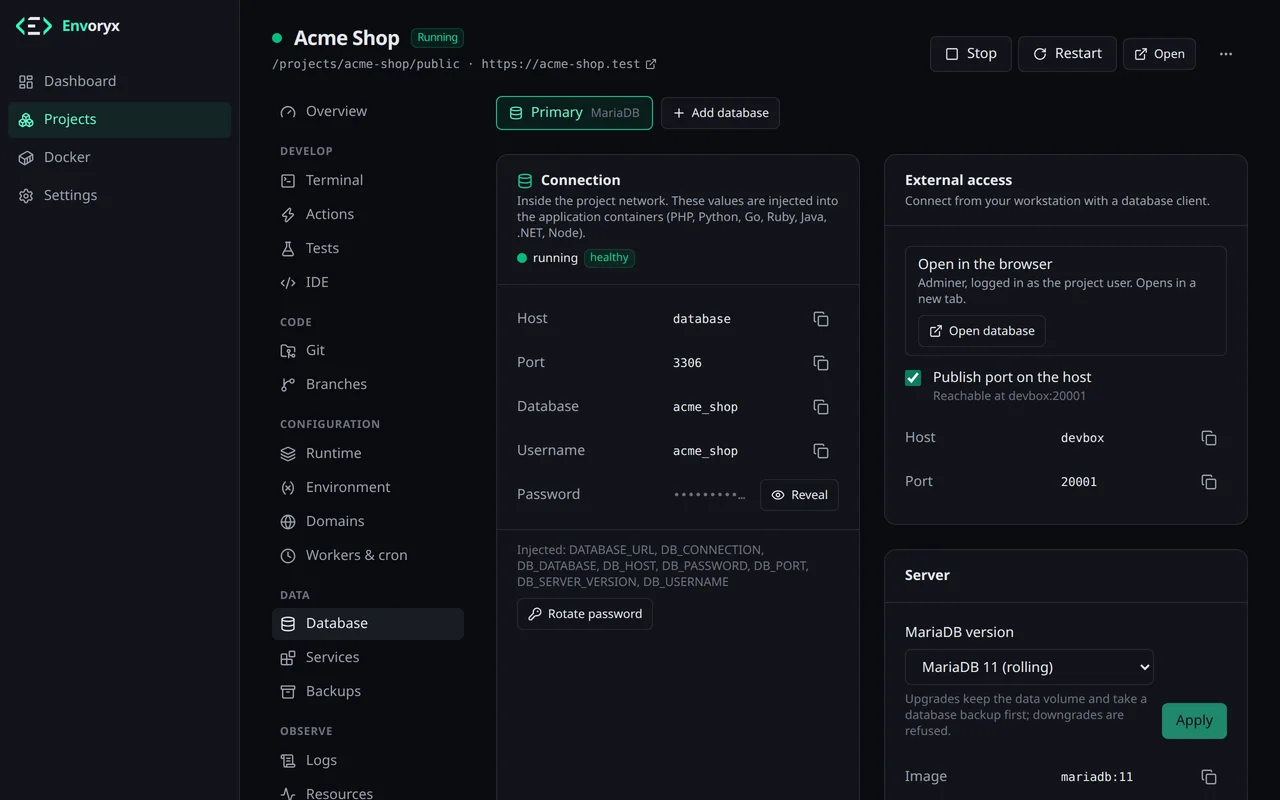The height and width of the screenshot is (800, 1280).
Task: Open the external link icon beside acme-shop.test
Action: click(651, 64)
